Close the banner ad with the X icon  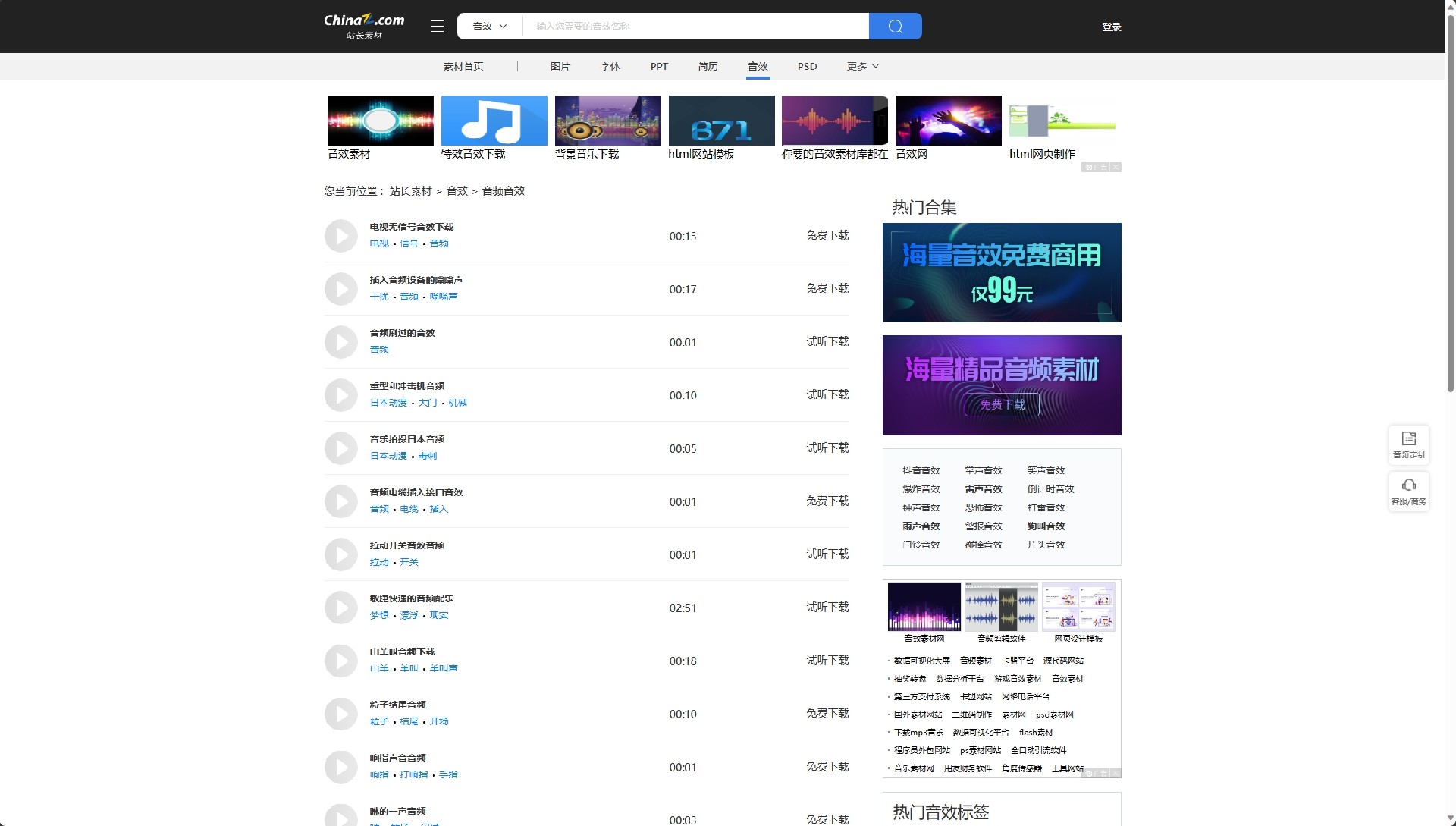(x=1116, y=167)
